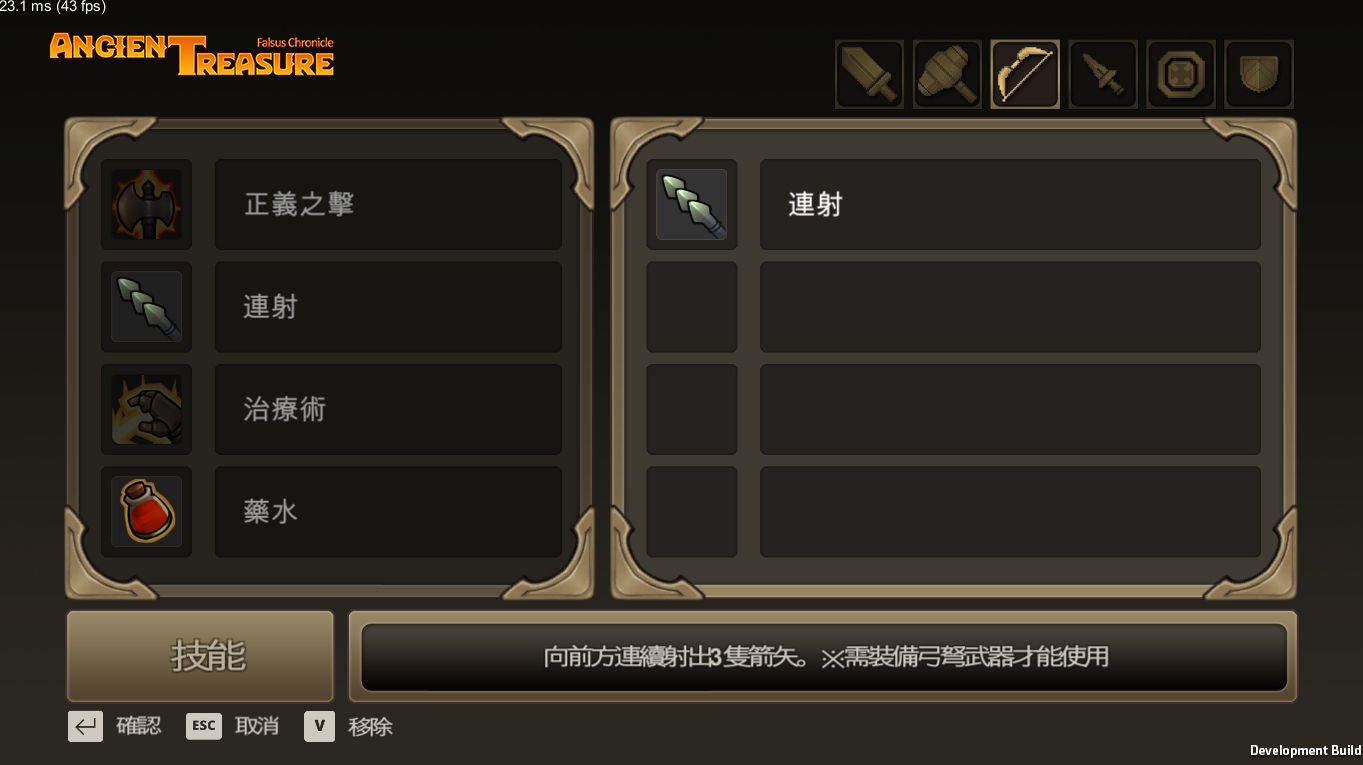The height and width of the screenshot is (765, 1363).
Task: Choose the 正義之擊 skill entry
Action: point(388,204)
